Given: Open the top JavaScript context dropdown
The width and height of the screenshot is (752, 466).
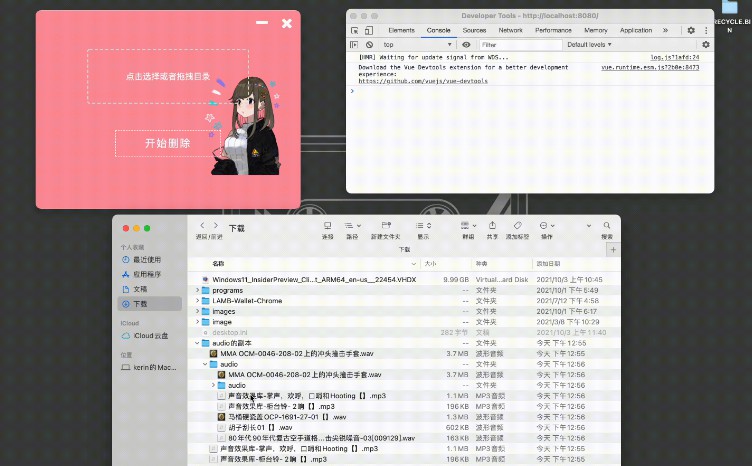Looking at the screenshot, I should 415,45.
